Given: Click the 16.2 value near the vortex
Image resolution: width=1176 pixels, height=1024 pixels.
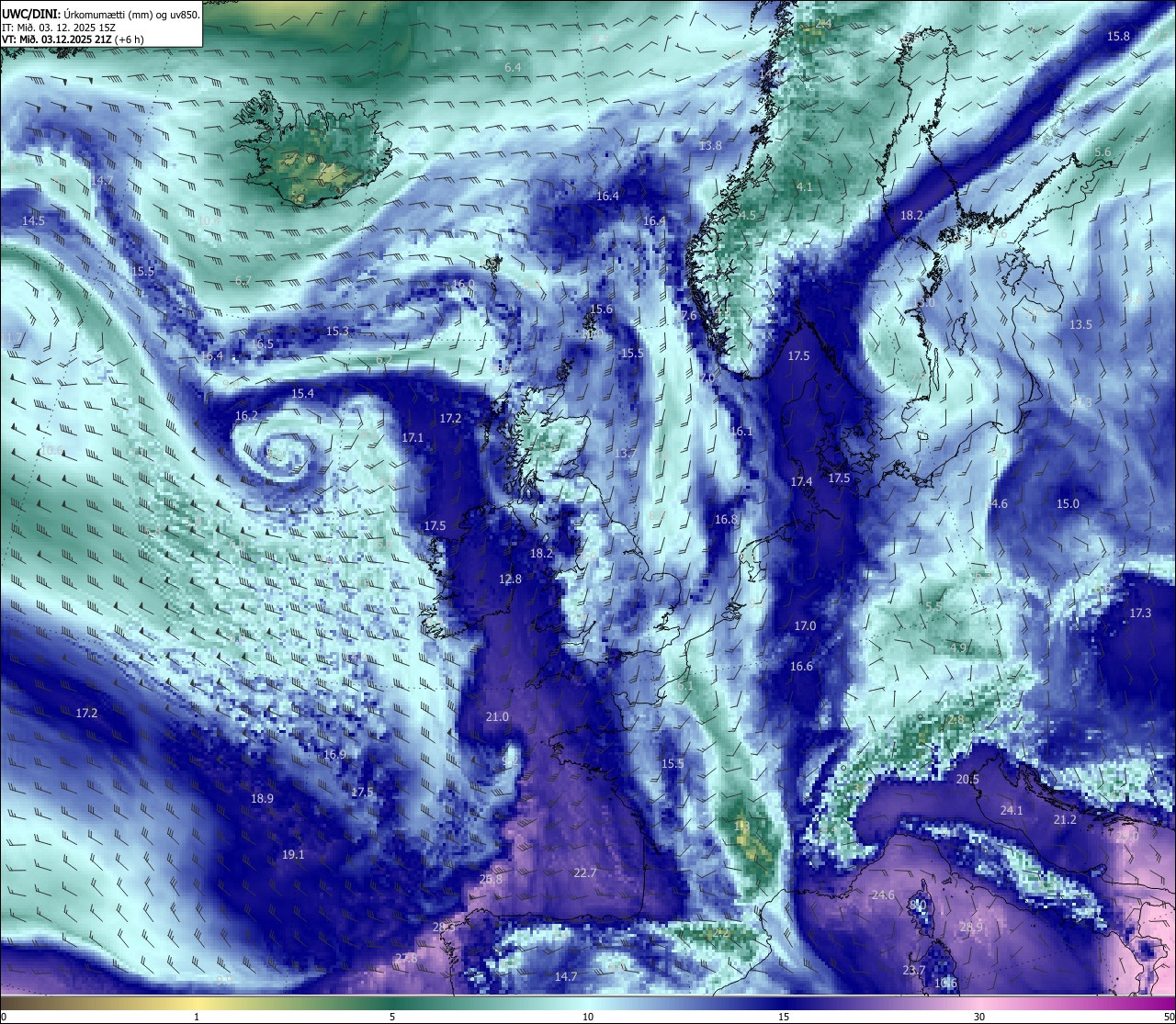Looking at the screenshot, I should pos(246,416).
